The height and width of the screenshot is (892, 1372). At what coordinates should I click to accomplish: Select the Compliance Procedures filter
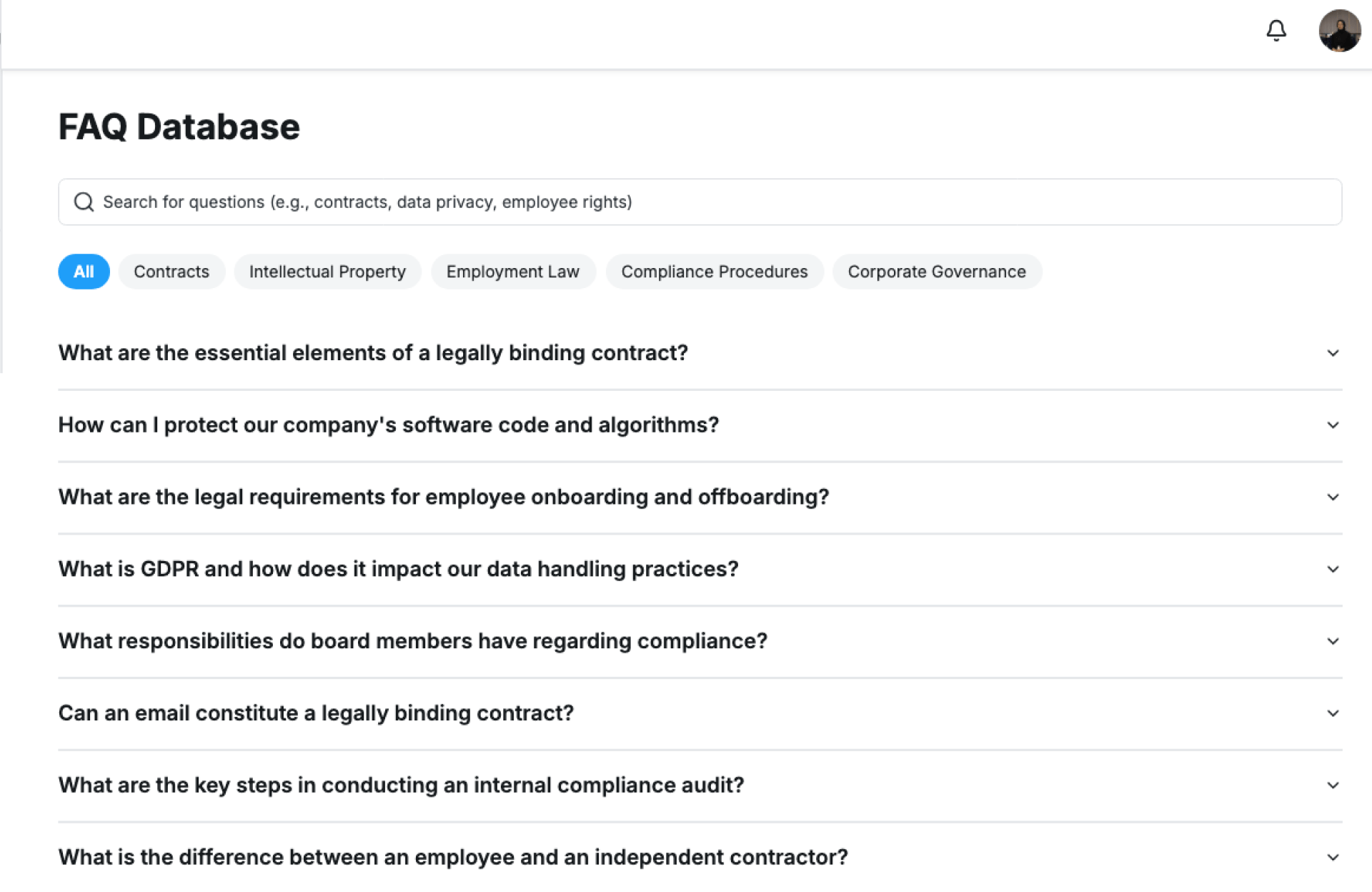click(x=714, y=272)
